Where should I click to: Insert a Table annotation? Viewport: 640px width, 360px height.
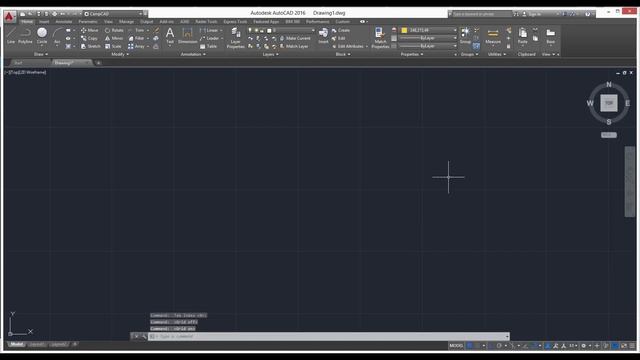(x=209, y=47)
